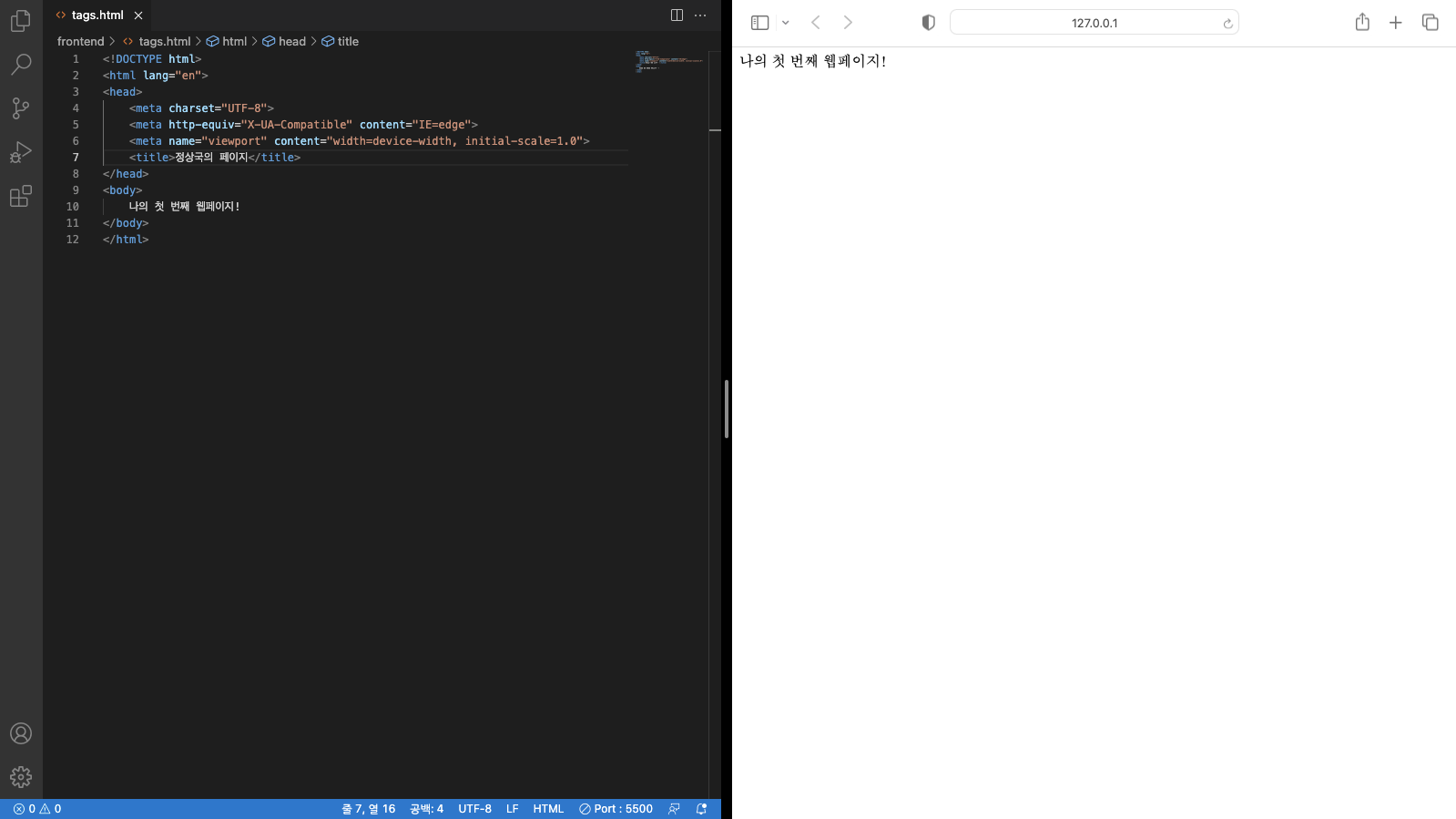Click frontend folder in breadcrumb
1456x819 pixels.
point(80,41)
